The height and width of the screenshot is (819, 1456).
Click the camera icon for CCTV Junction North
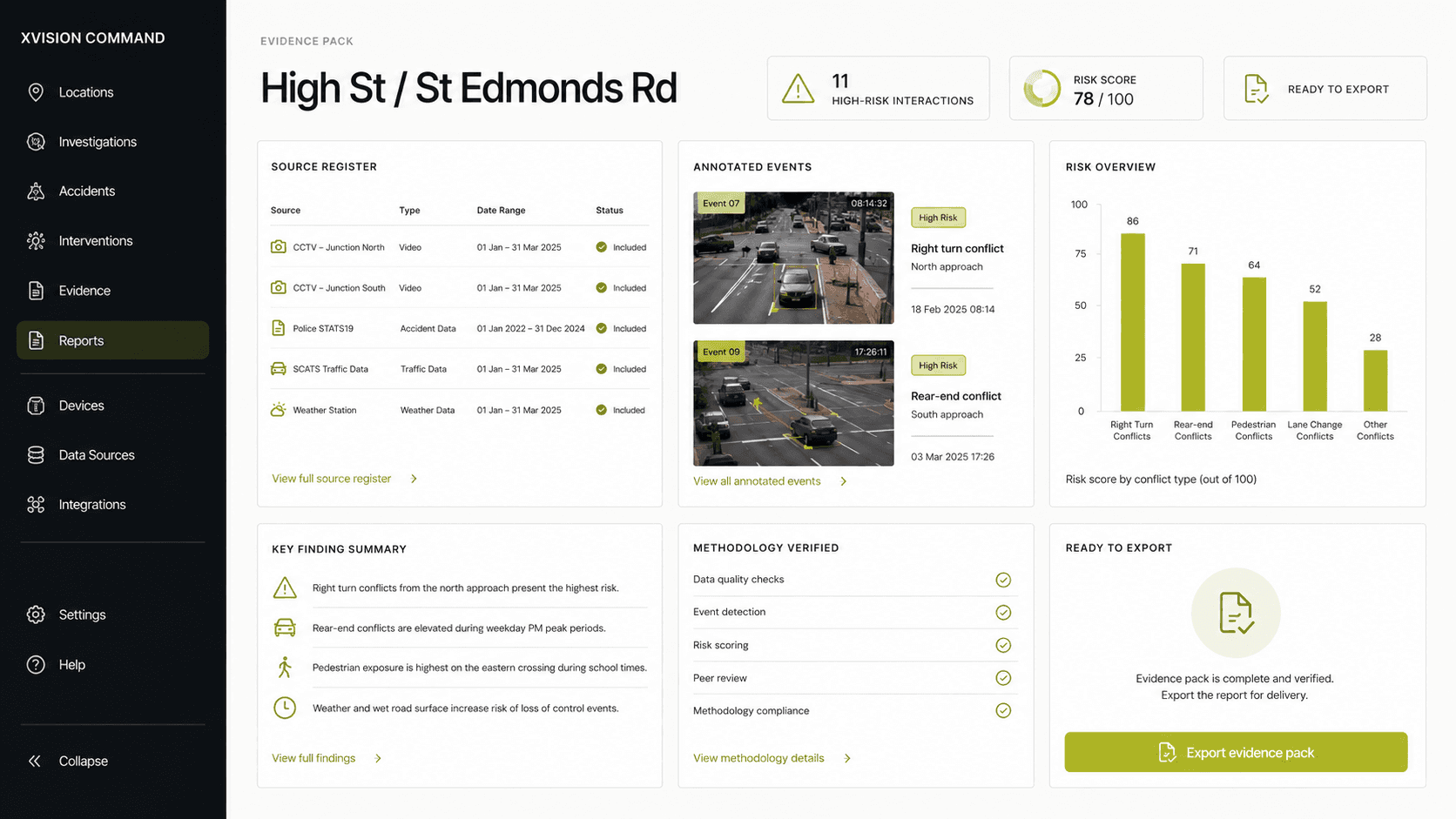click(279, 247)
